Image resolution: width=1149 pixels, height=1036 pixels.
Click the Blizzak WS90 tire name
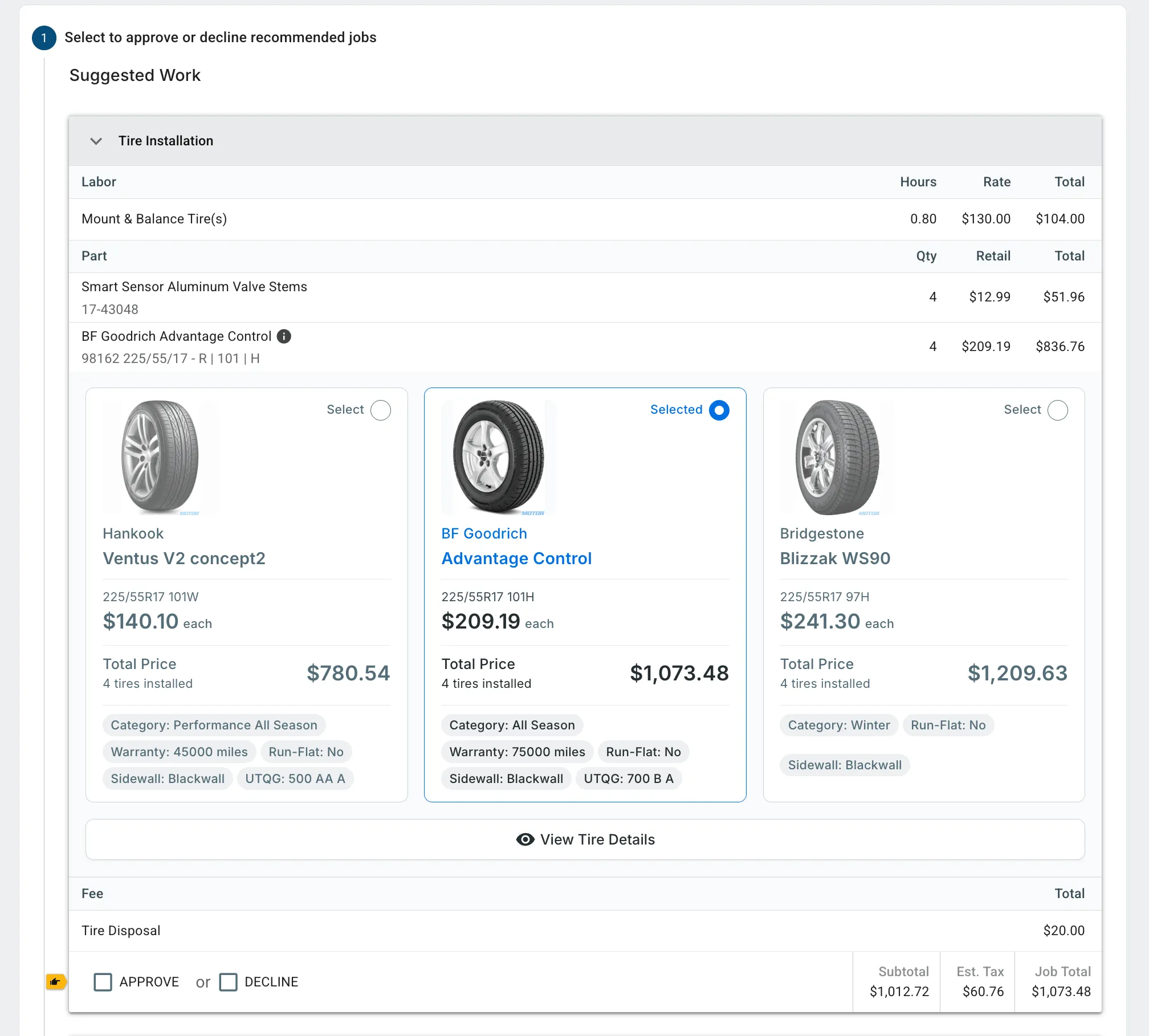coord(835,558)
